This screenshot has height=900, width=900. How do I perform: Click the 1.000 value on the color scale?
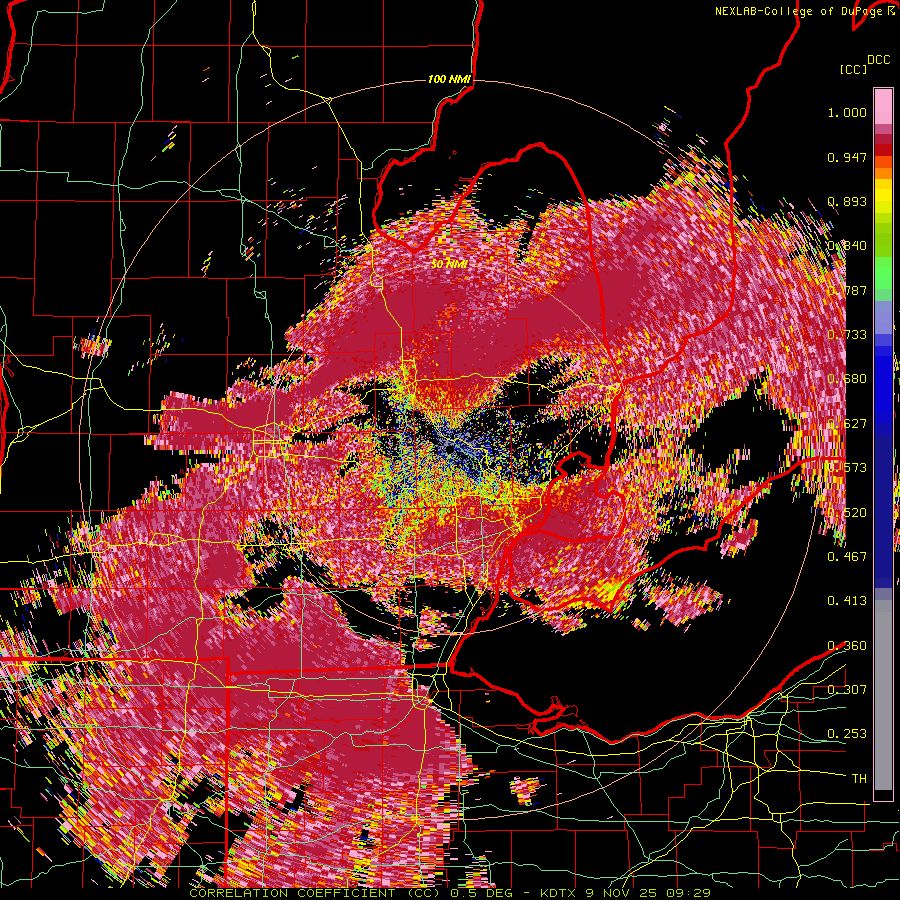tap(847, 112)
